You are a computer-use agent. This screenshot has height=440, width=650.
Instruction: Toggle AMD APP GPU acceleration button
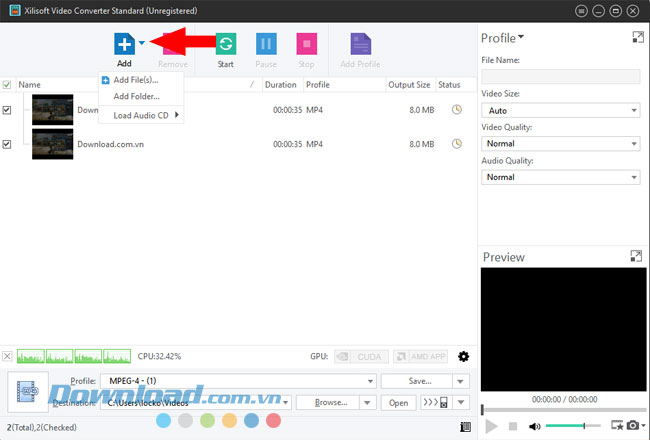tap(420, 357)
